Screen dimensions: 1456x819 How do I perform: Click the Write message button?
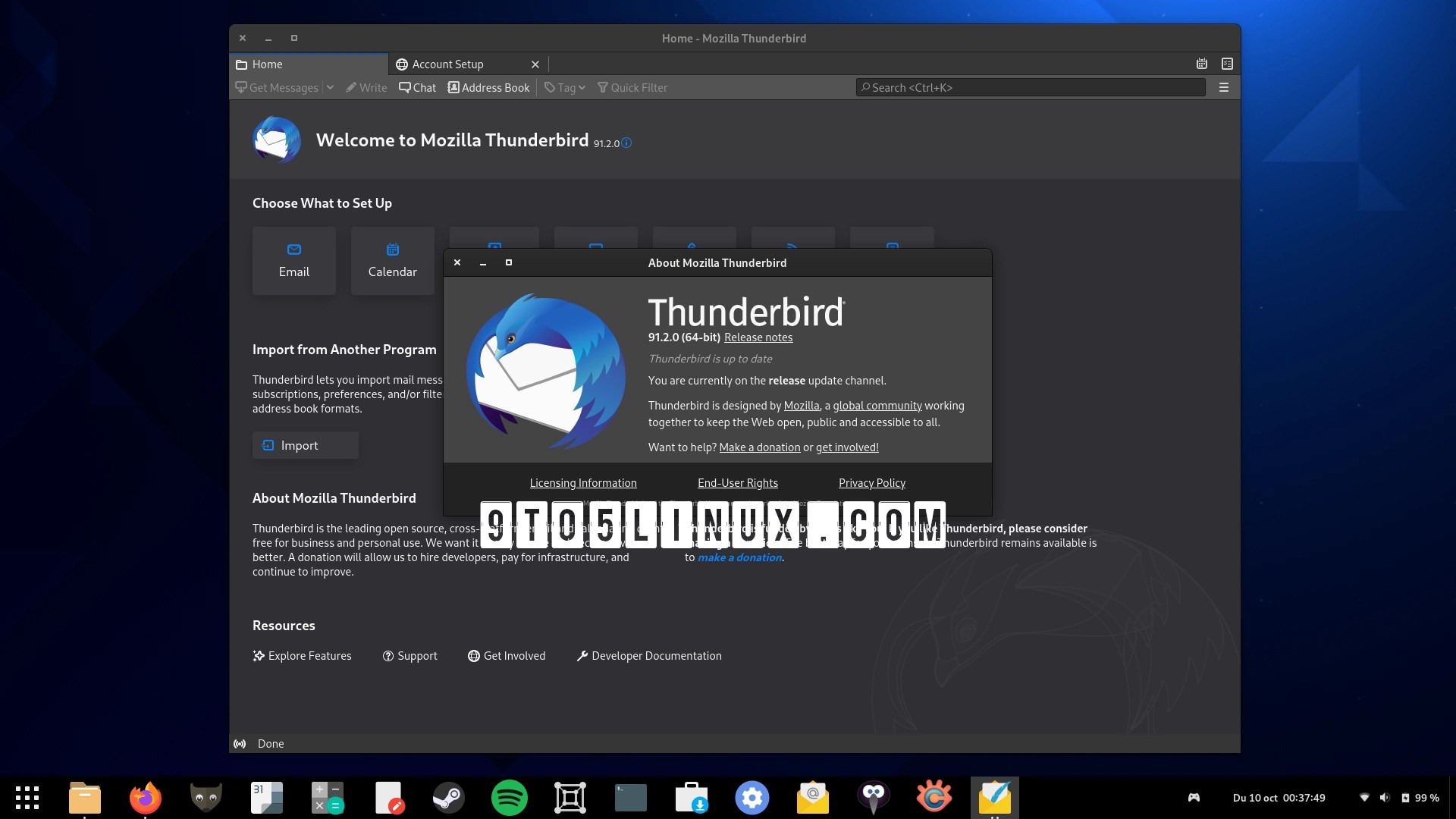(x=366, y=88)
